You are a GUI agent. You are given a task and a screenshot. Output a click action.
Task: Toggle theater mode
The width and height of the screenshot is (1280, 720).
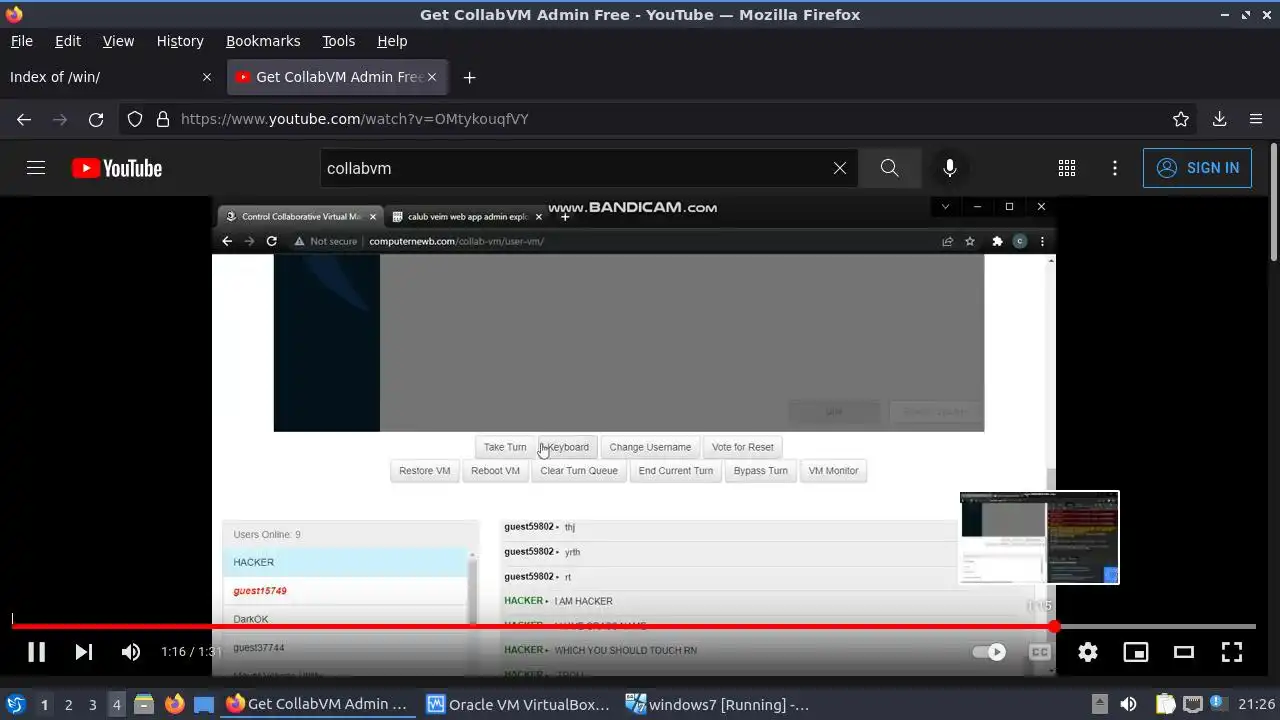[x=1184, y=652]
